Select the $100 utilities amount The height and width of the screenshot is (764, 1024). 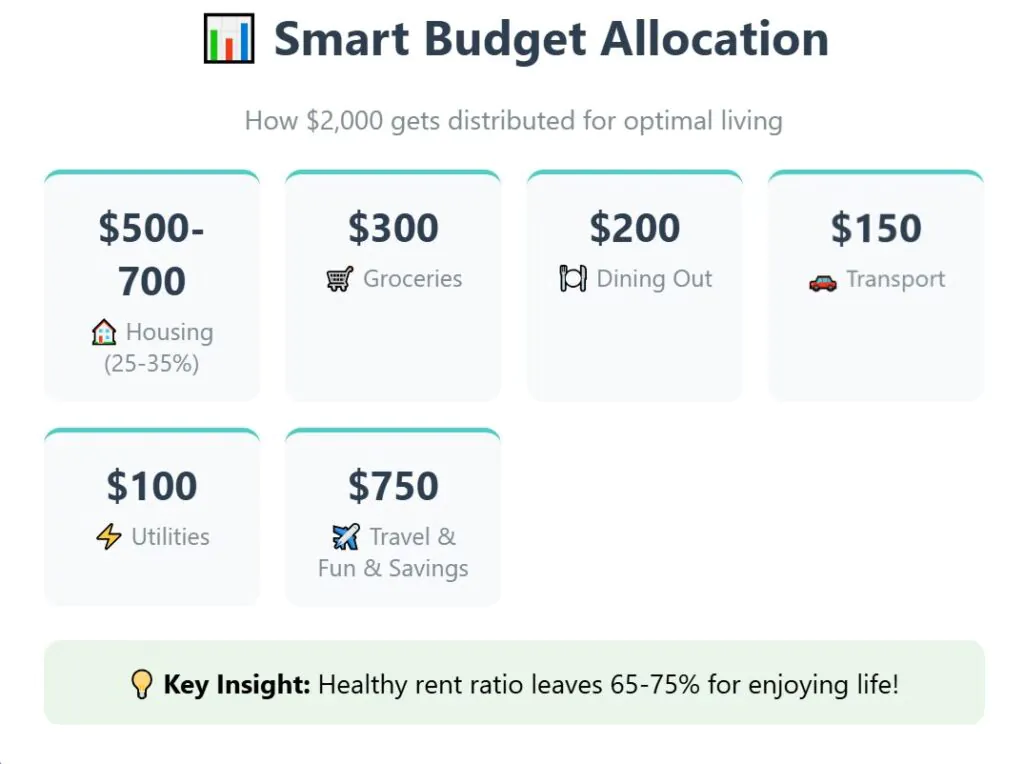pos(152,486)
